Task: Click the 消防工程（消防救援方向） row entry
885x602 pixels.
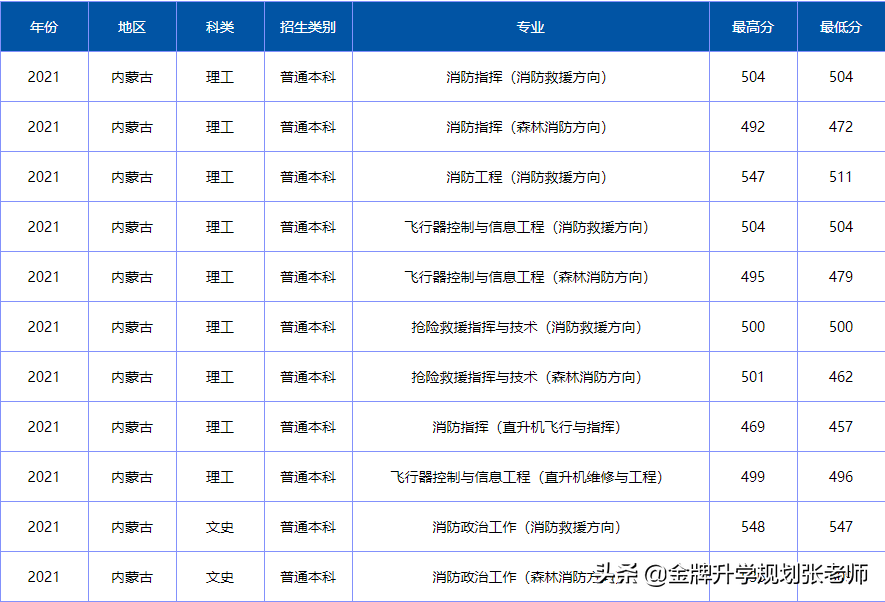Action: coord(529,177)
